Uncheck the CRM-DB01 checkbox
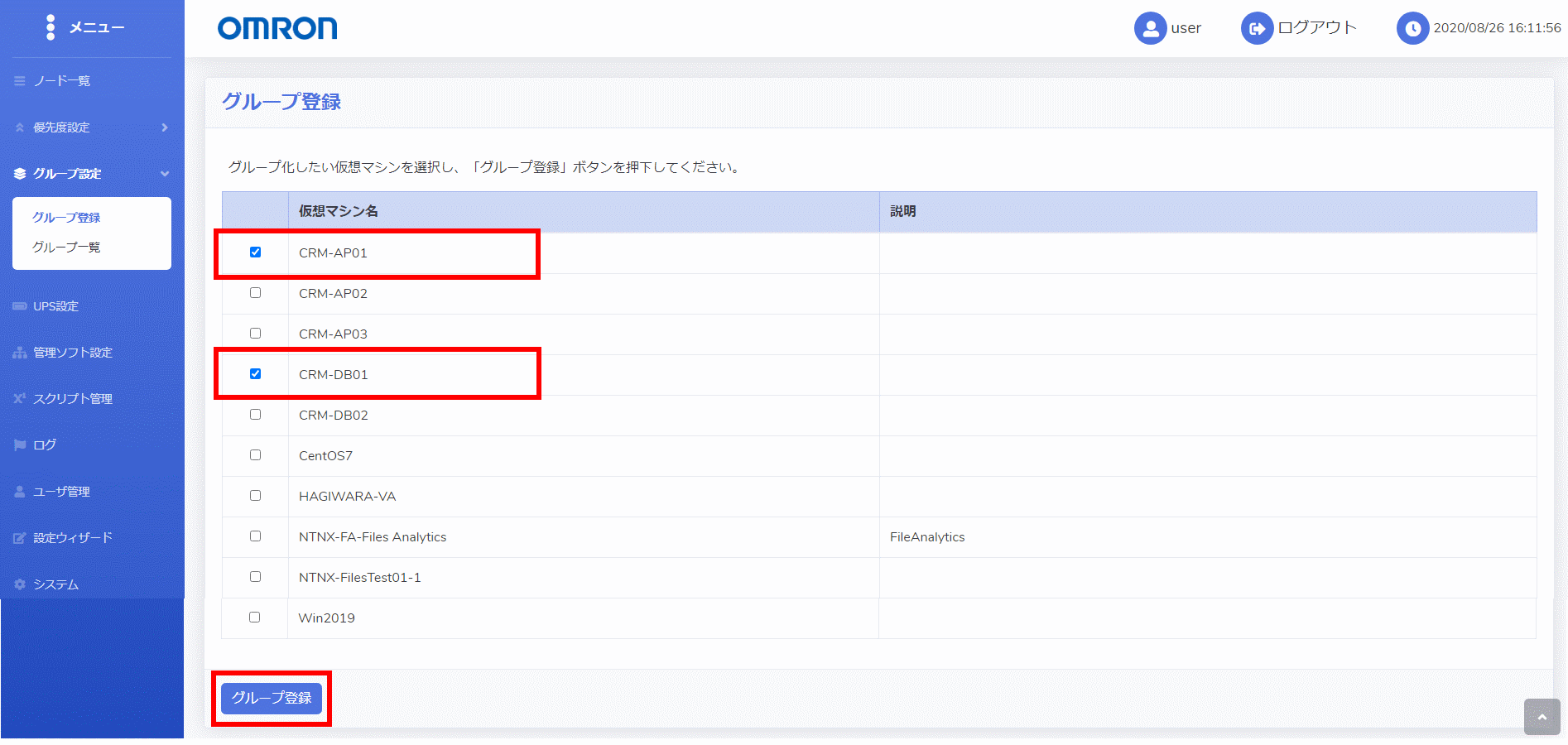The width and height of the screenshot is (1568, 745). tap(255, 374)
